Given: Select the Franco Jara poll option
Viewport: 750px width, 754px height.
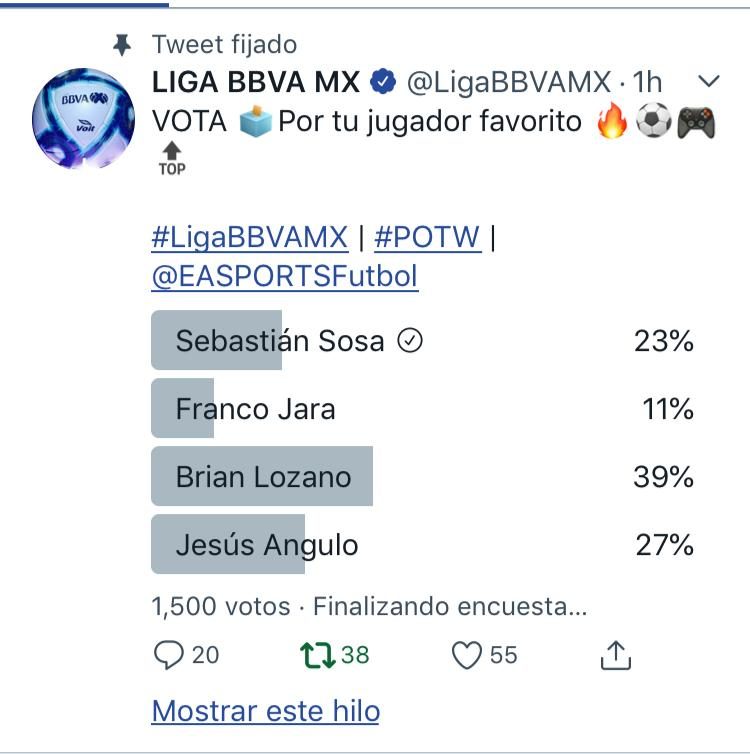Looking at the screenshot, I should (x=423, y=408).
